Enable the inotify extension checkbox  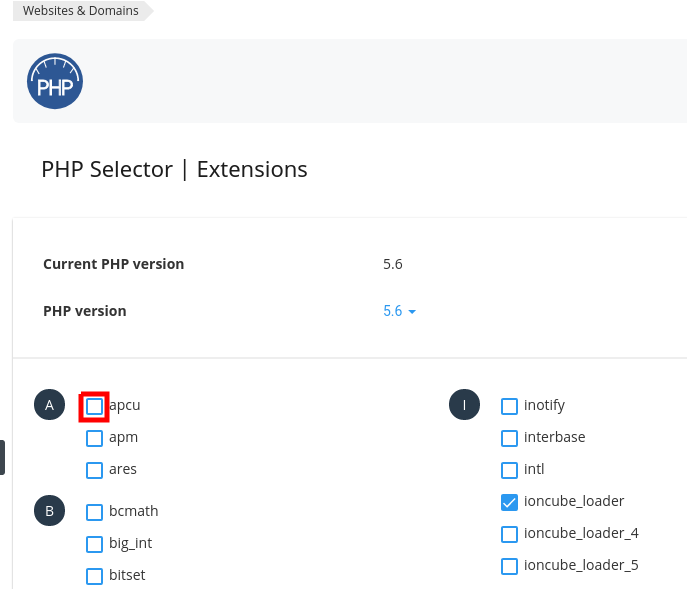tap(509, 406)
